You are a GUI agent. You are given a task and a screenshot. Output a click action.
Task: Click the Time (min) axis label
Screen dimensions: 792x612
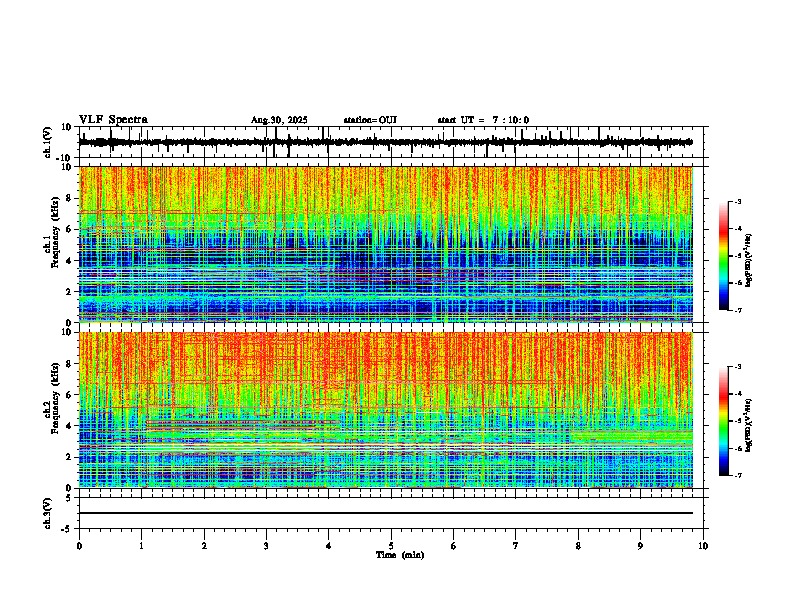[400, 555]
